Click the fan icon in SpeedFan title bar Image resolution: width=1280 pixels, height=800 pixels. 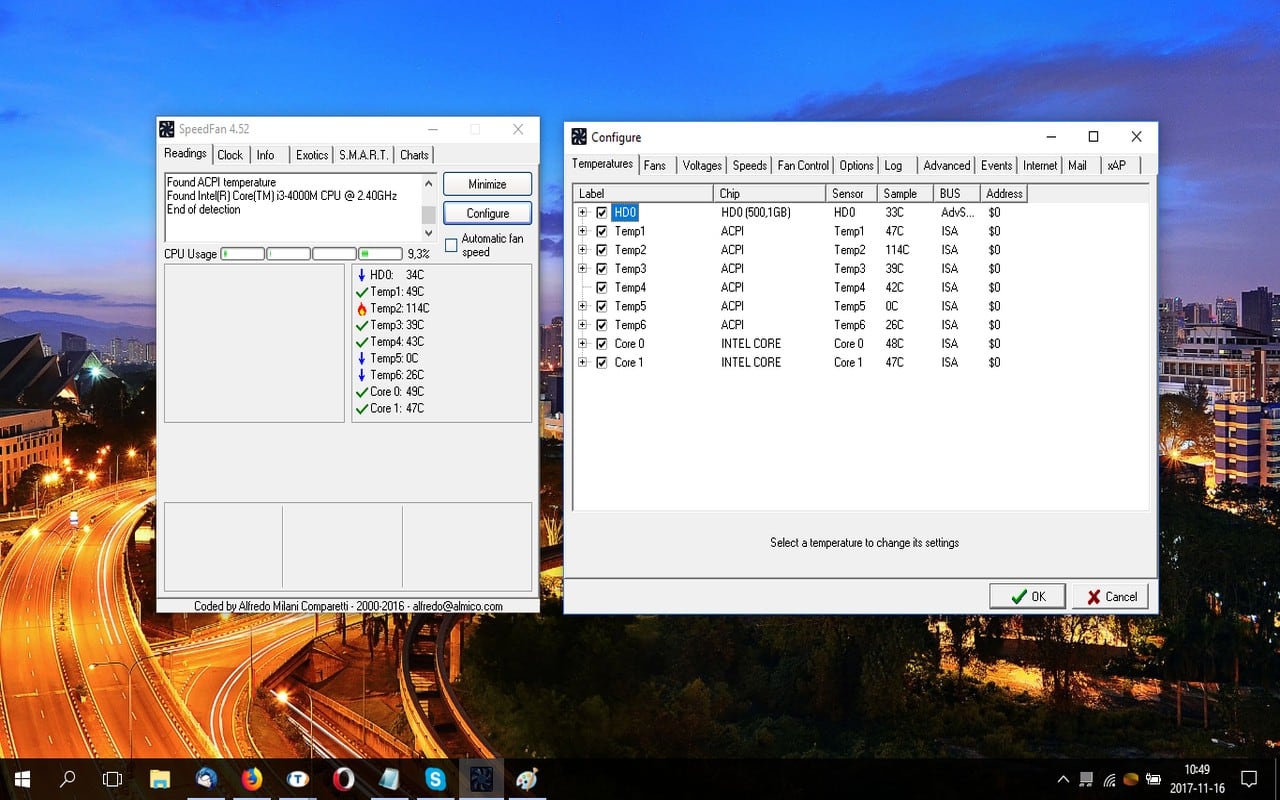[167, 129]
